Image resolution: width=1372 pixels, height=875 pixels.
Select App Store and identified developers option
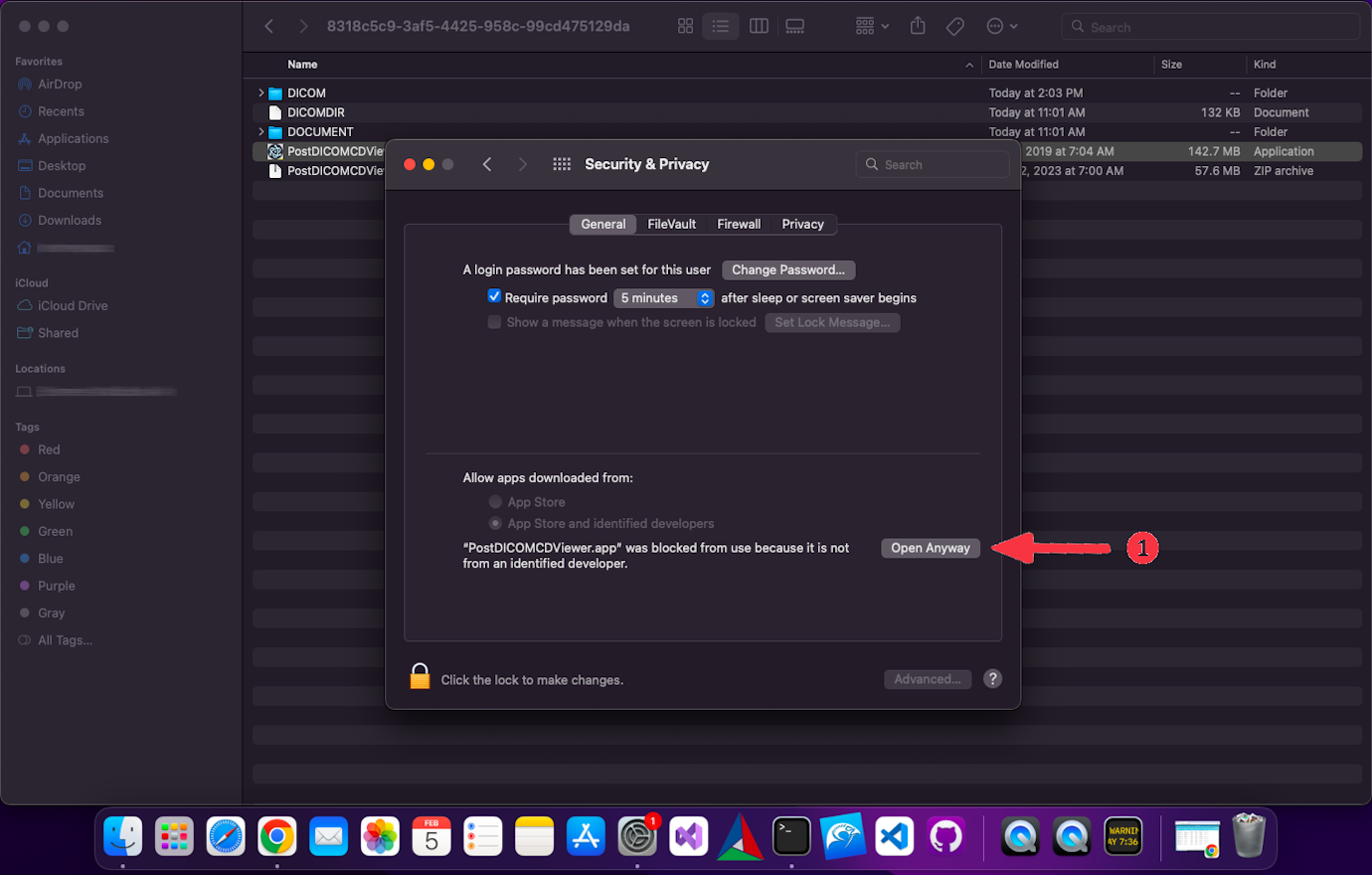495,523
